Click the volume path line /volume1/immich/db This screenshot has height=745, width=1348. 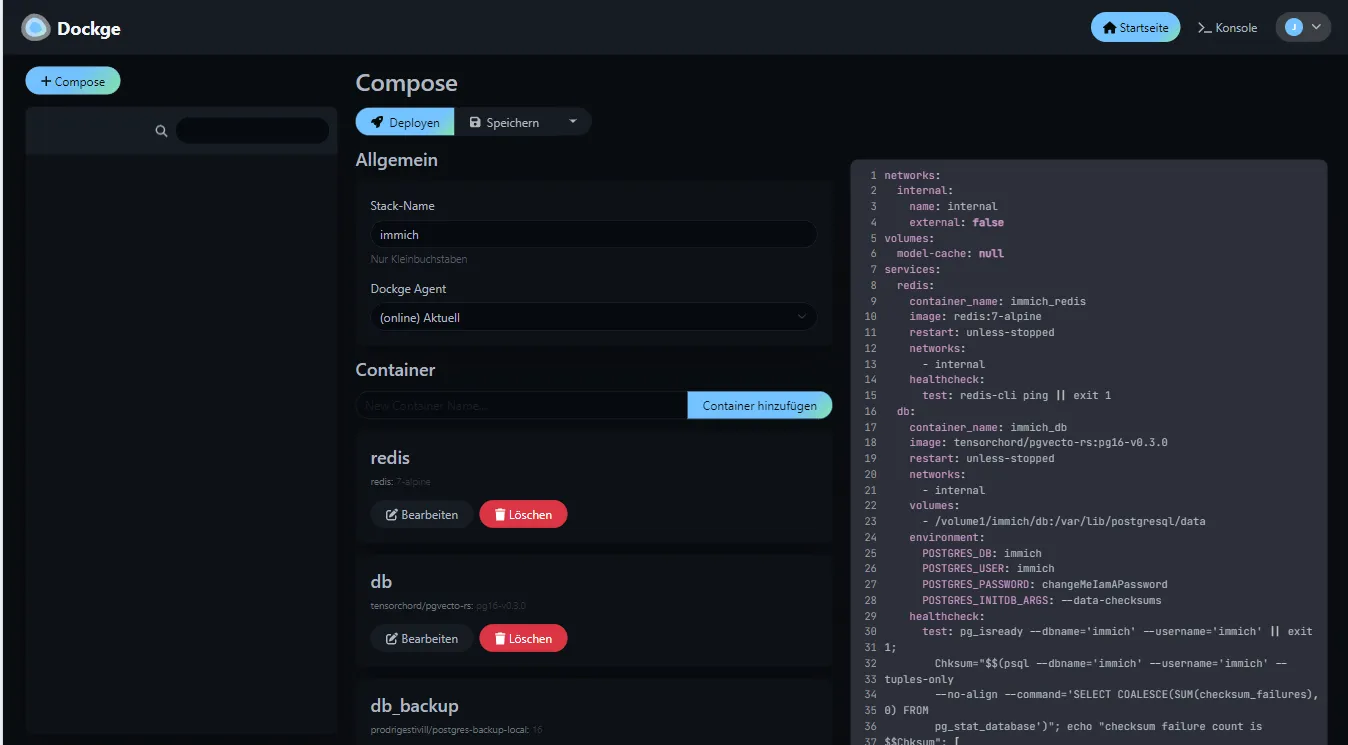1063,521
